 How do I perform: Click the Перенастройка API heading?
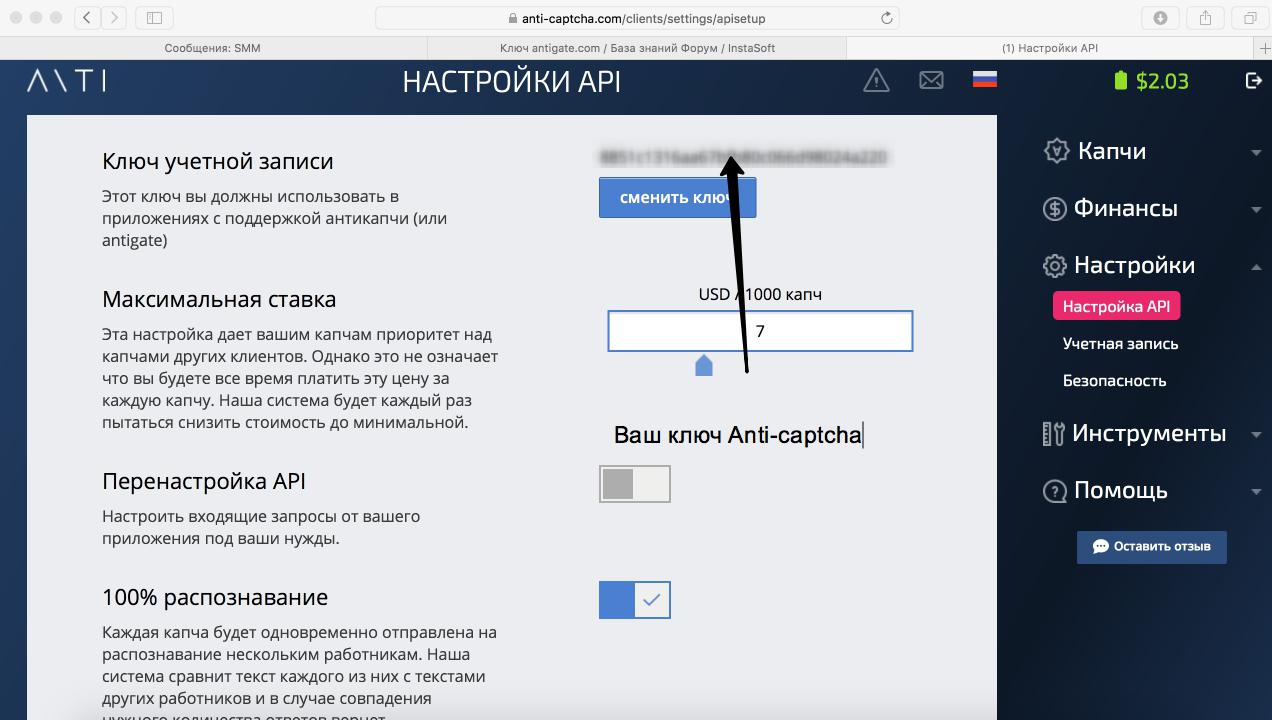[x=204, y=481]
